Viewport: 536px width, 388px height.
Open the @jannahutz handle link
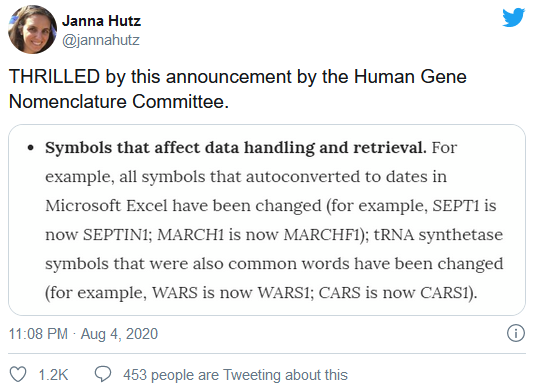click(101, 40)
